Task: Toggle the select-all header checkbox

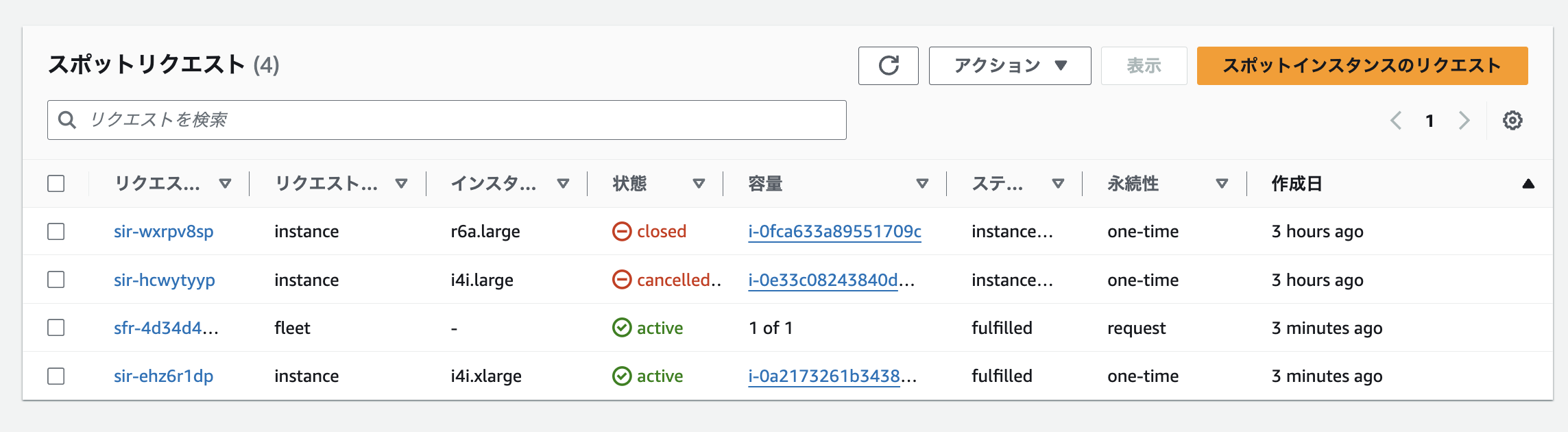Action: [x=56, y=184]
